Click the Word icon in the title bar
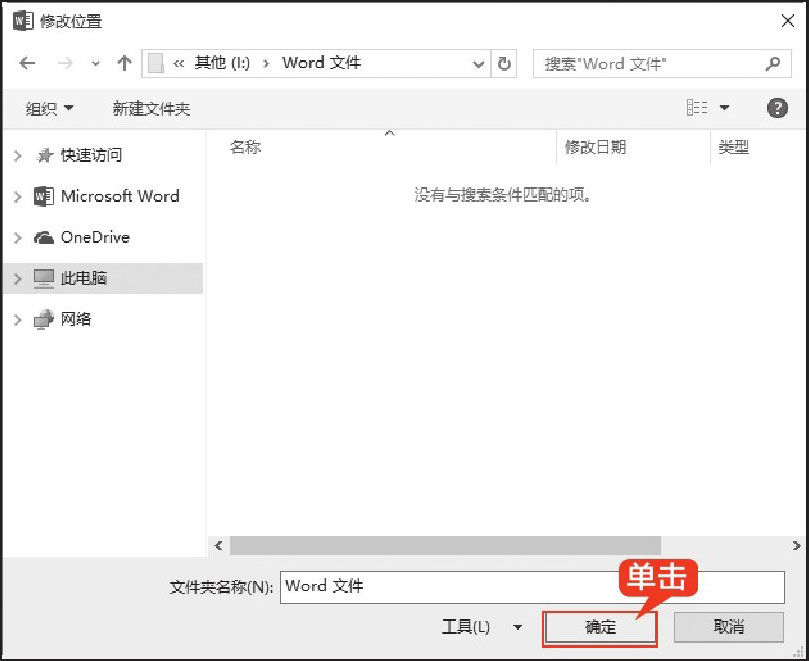The image size is (809, 661). pyautogui.click(x=23, y=21)
